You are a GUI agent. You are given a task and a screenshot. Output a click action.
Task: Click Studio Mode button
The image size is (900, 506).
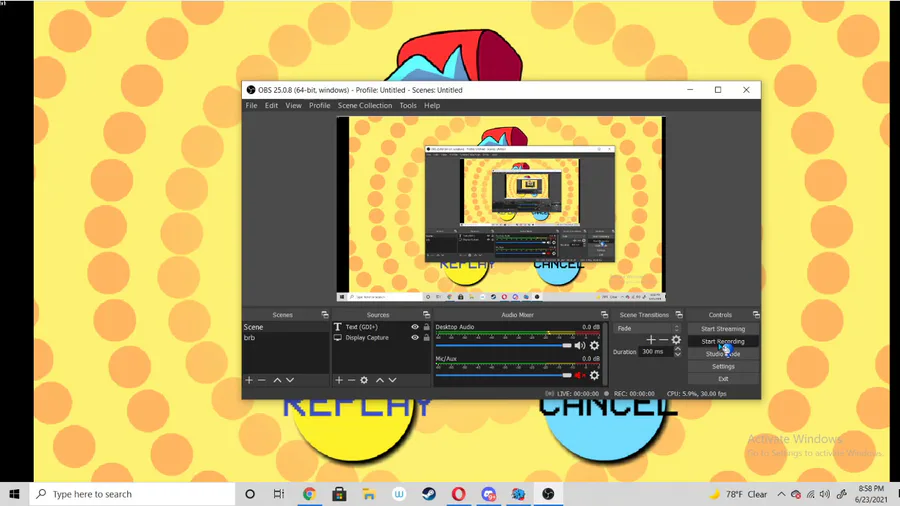coord(723,354)
